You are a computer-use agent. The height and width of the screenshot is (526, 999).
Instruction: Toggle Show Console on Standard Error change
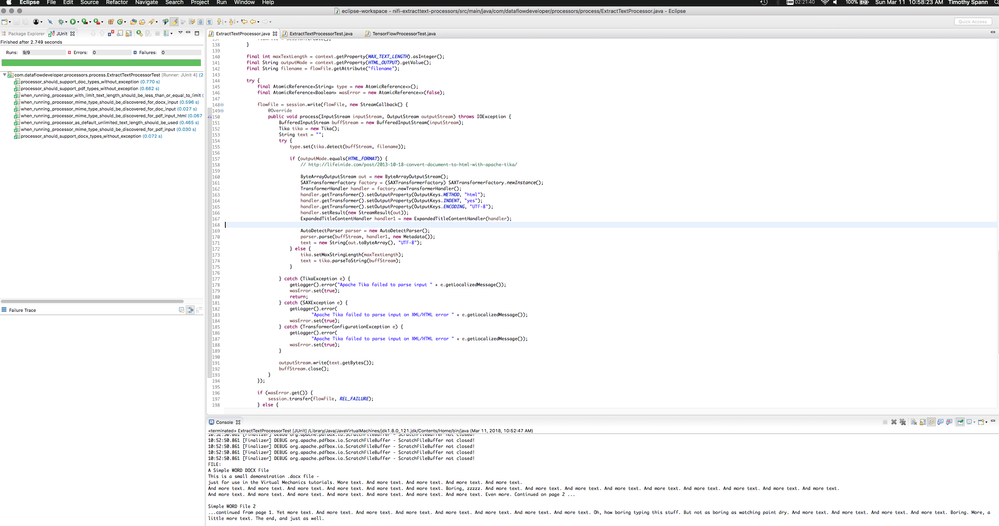[x=949, y=422]
